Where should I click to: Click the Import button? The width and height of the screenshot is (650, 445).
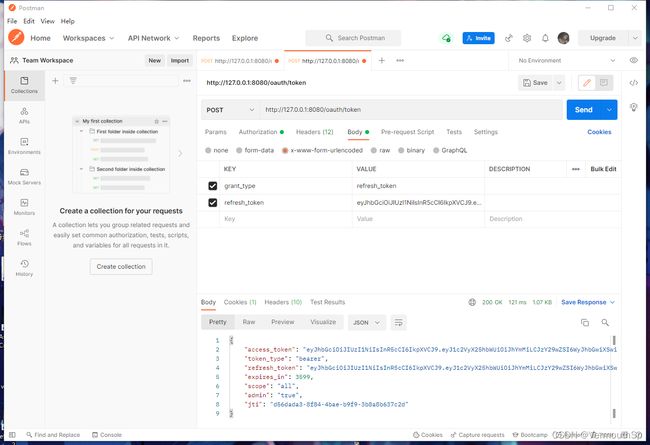(180, 60)
